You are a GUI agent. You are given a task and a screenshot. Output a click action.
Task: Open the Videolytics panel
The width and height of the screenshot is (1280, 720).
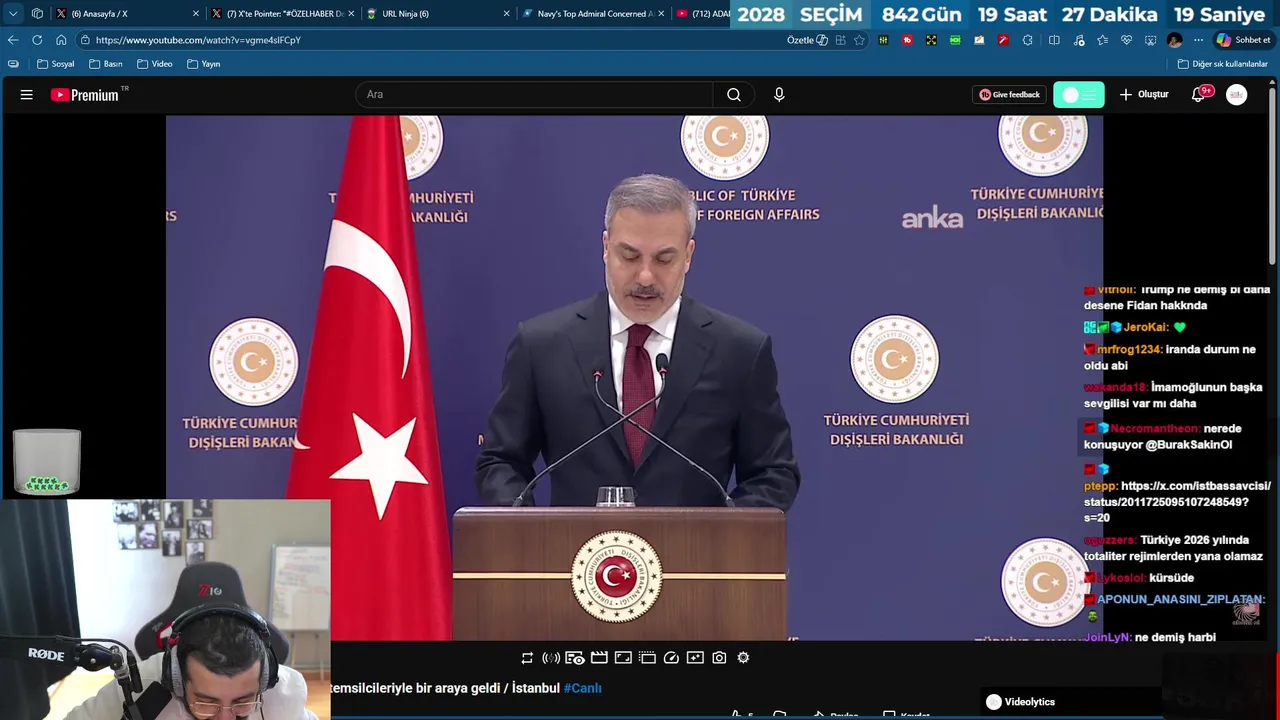(1020, 702)
